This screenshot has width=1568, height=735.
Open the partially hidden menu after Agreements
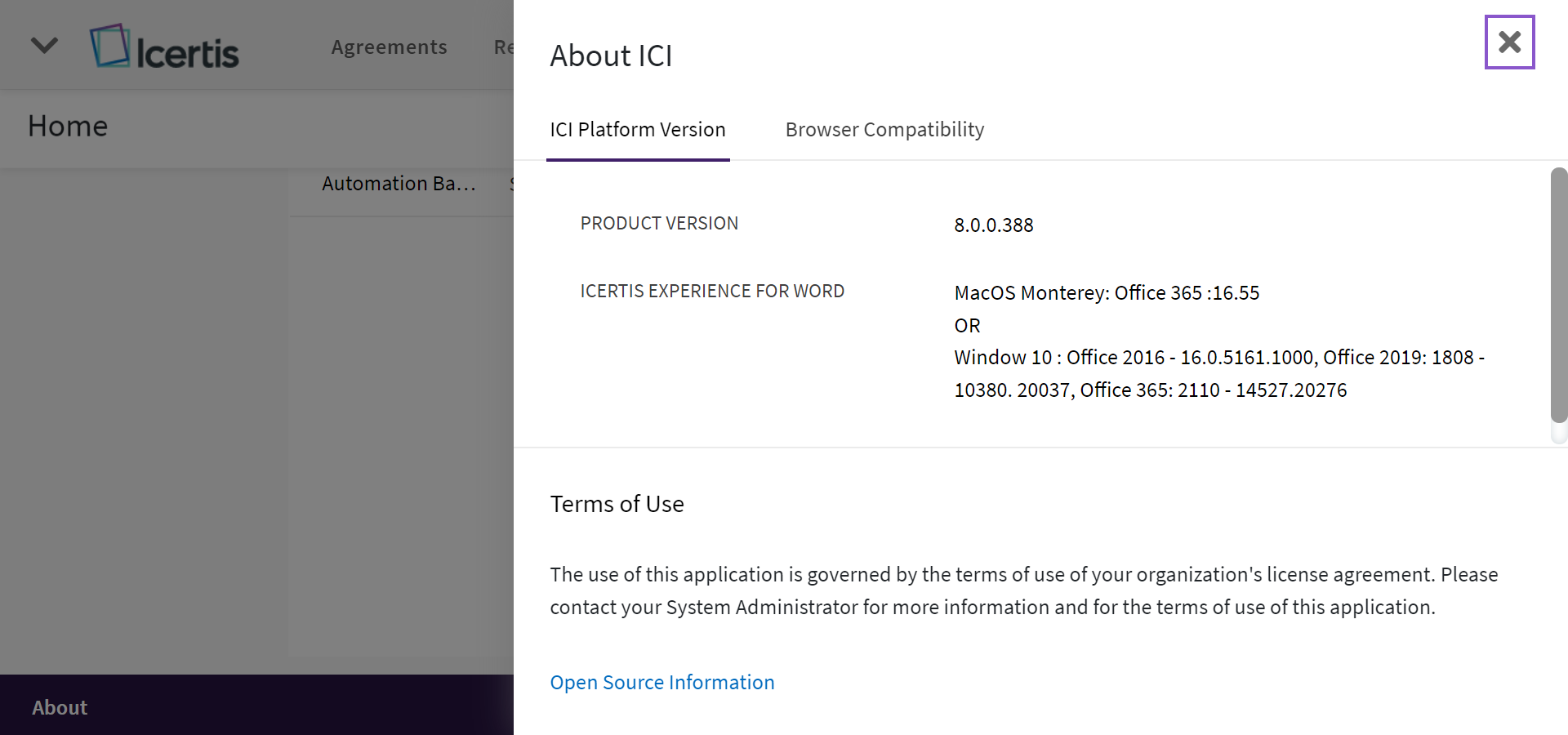pyautogui.click(x=503, y=47)
